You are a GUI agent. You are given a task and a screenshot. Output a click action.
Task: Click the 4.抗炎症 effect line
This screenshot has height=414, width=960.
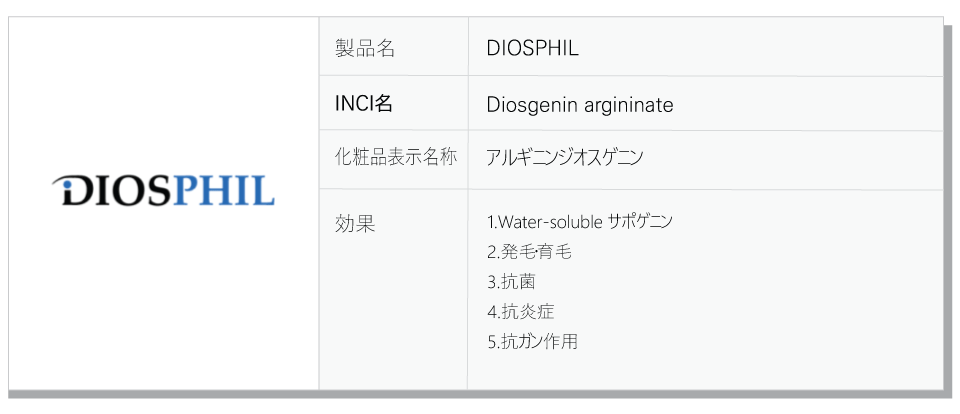520,312
